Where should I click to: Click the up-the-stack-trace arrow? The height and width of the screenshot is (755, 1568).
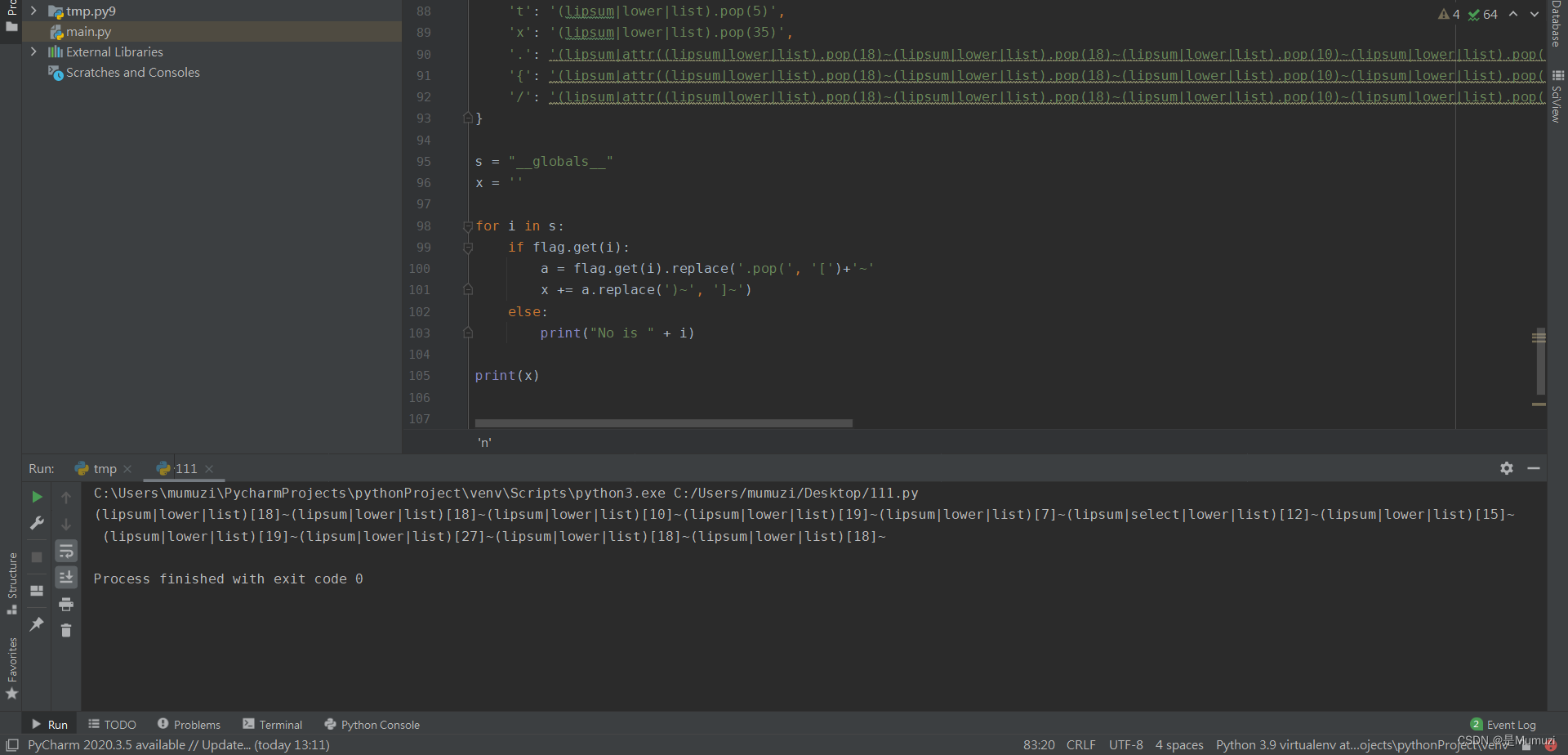[x=66, y=497]
